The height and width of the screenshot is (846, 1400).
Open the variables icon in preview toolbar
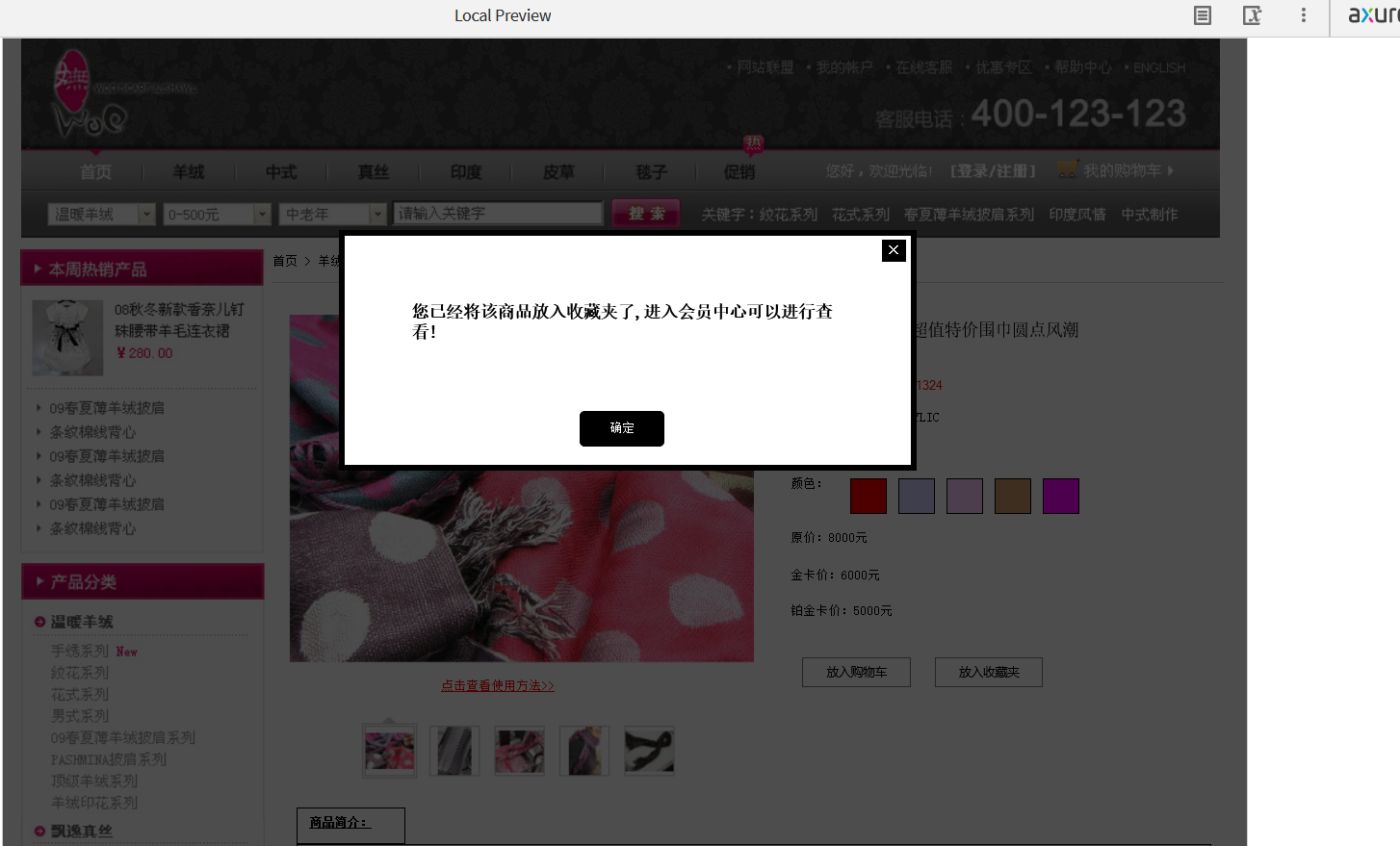pyautogui.click(x=1252, y=15)
